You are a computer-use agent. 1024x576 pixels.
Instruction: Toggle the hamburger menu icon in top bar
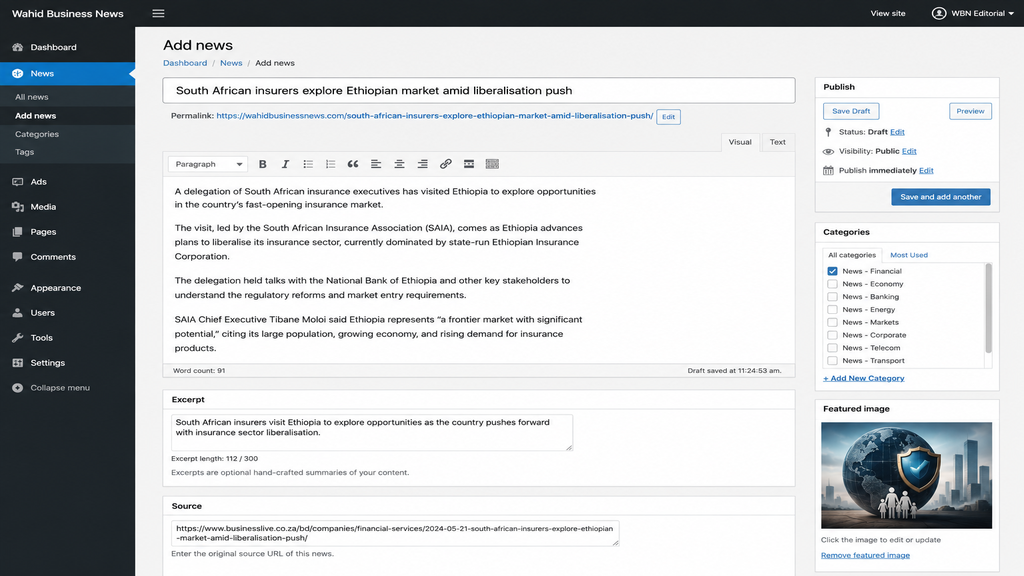(x=158, y=13)
